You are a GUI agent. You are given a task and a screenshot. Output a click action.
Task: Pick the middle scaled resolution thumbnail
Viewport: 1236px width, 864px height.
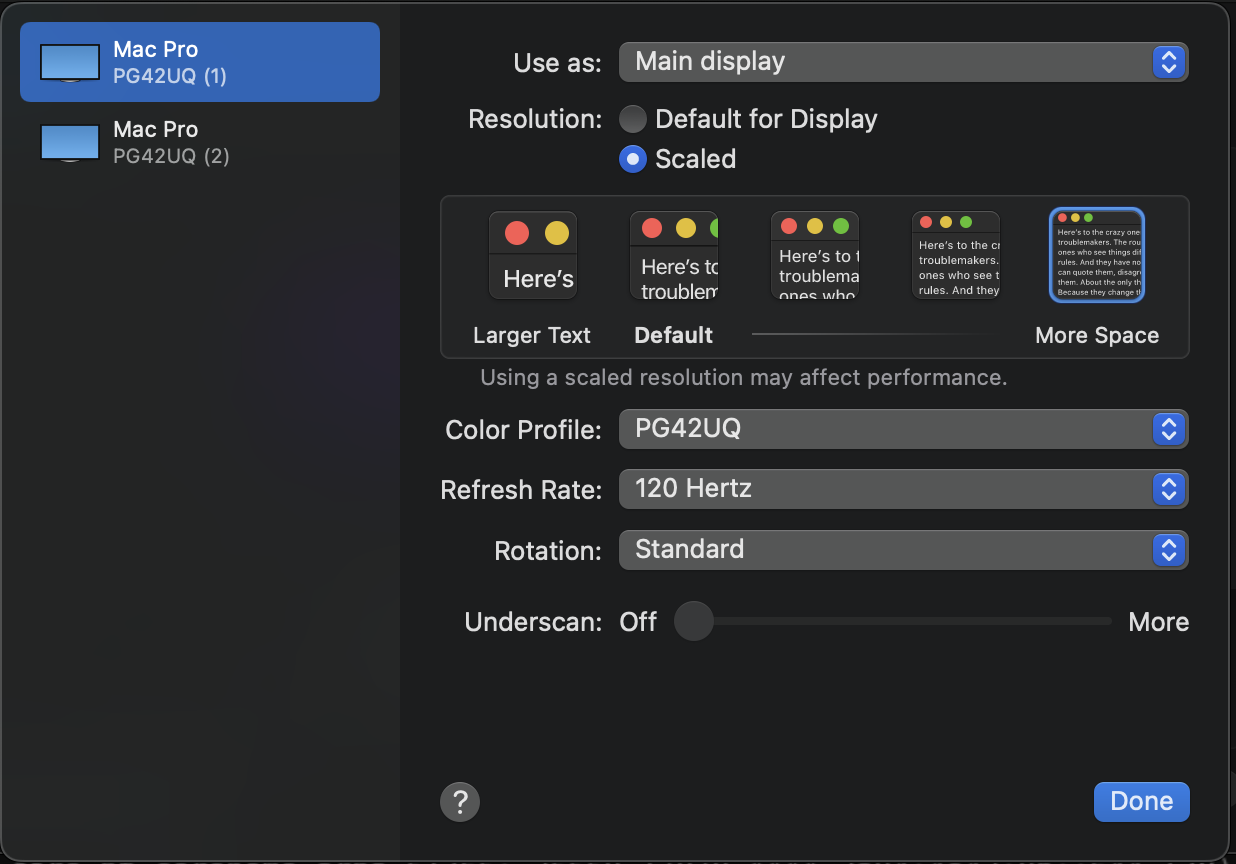[815, 256]
